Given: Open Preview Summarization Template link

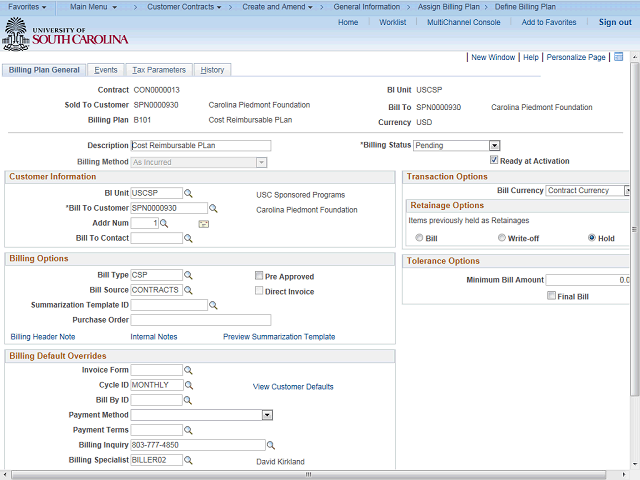Looking at the screenshot, I should coord(279,337).
